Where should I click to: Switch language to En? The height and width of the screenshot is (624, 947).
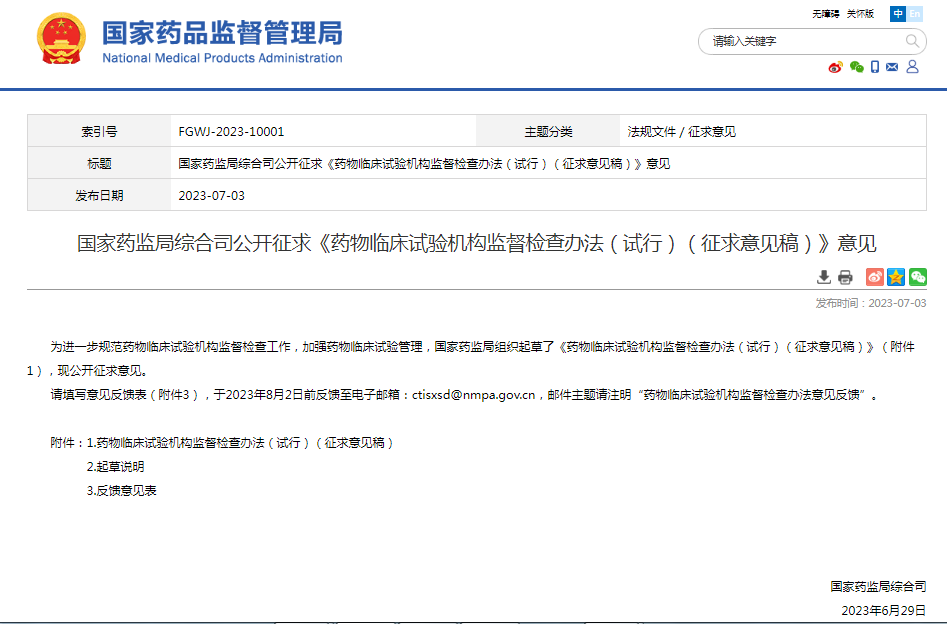pos(915,14)
